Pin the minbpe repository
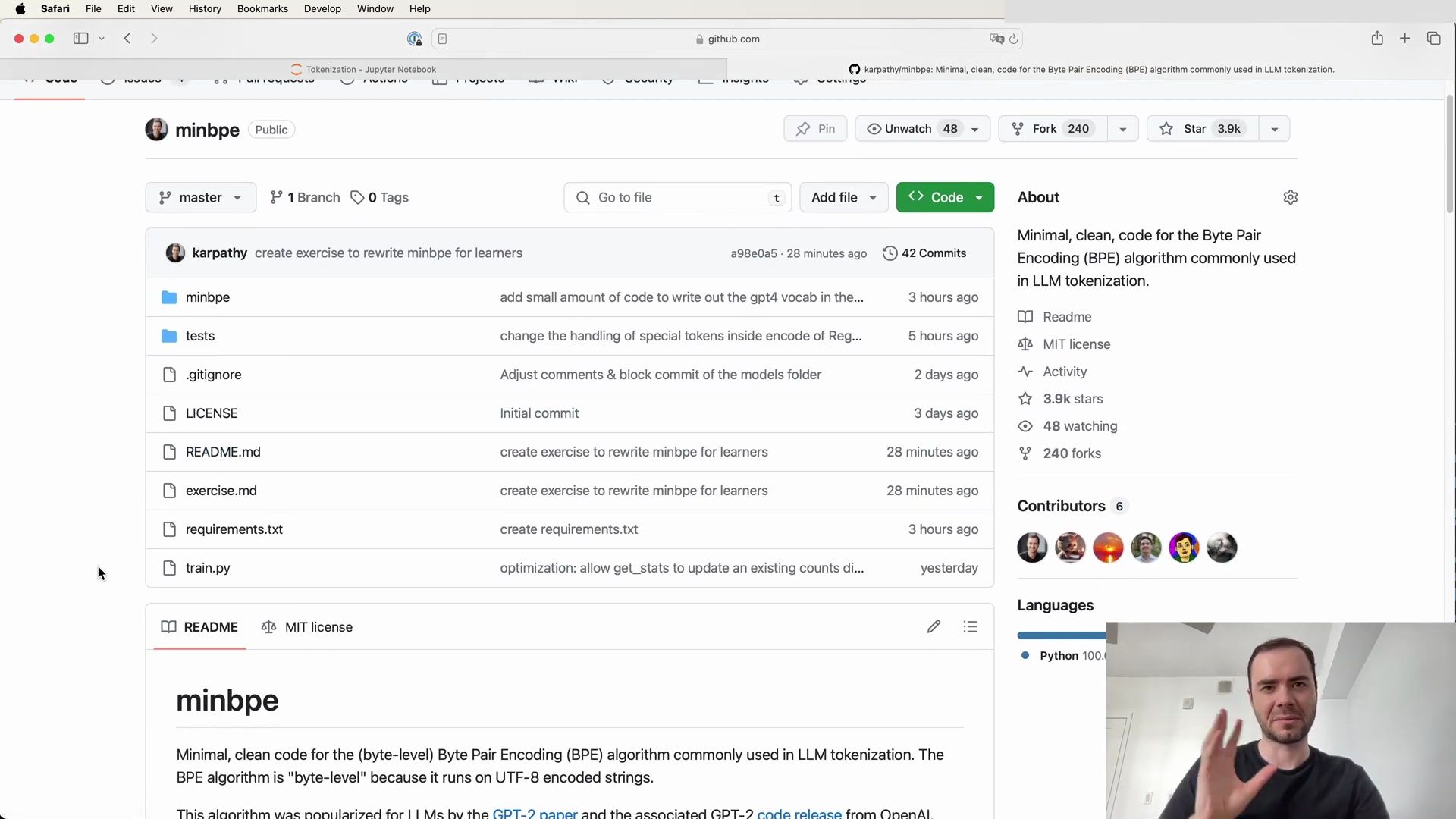 [x=815, y=129]
